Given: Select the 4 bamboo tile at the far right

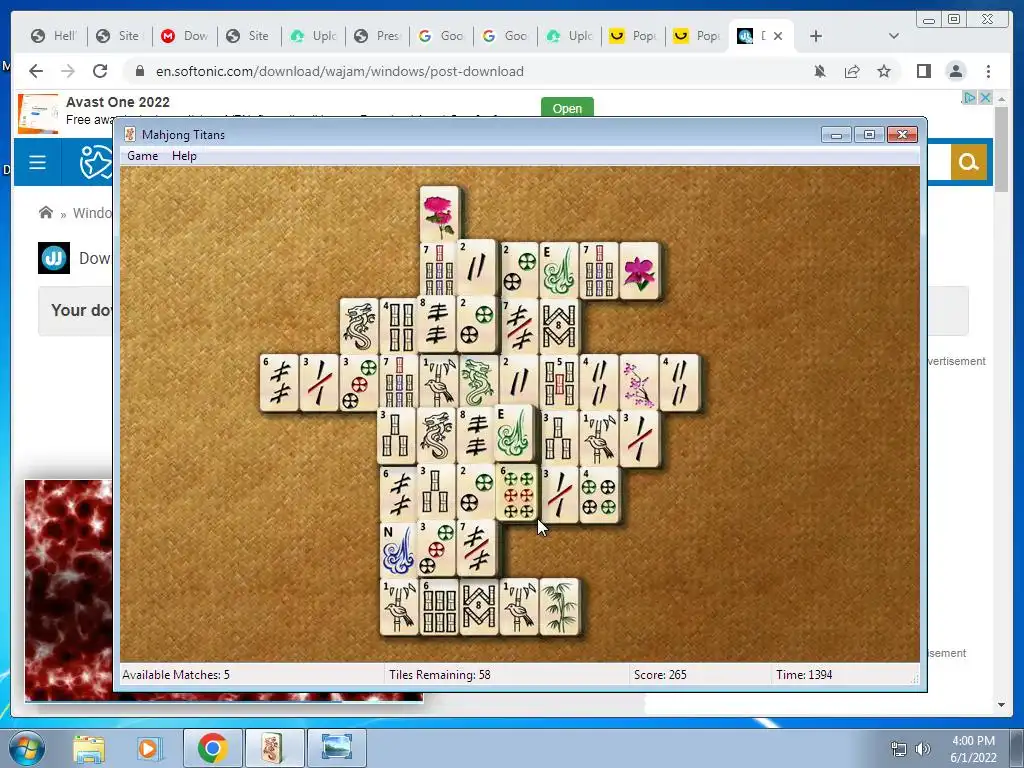Looking at the screenshot, I should (x=679, y=383).
